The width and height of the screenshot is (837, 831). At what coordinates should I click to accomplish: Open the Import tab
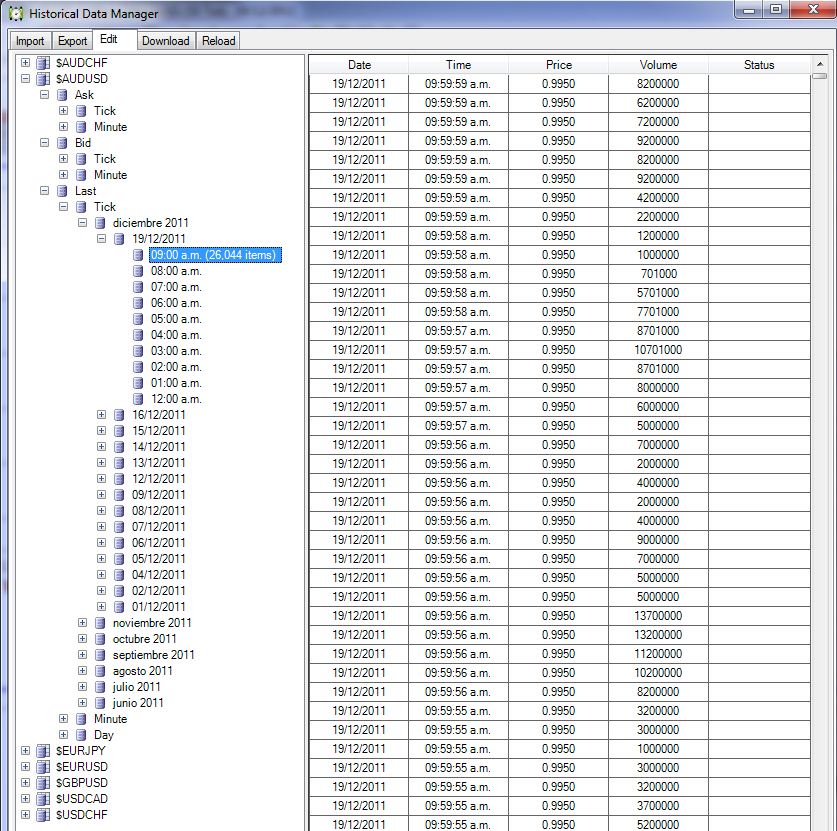click(x=30, y=41)
